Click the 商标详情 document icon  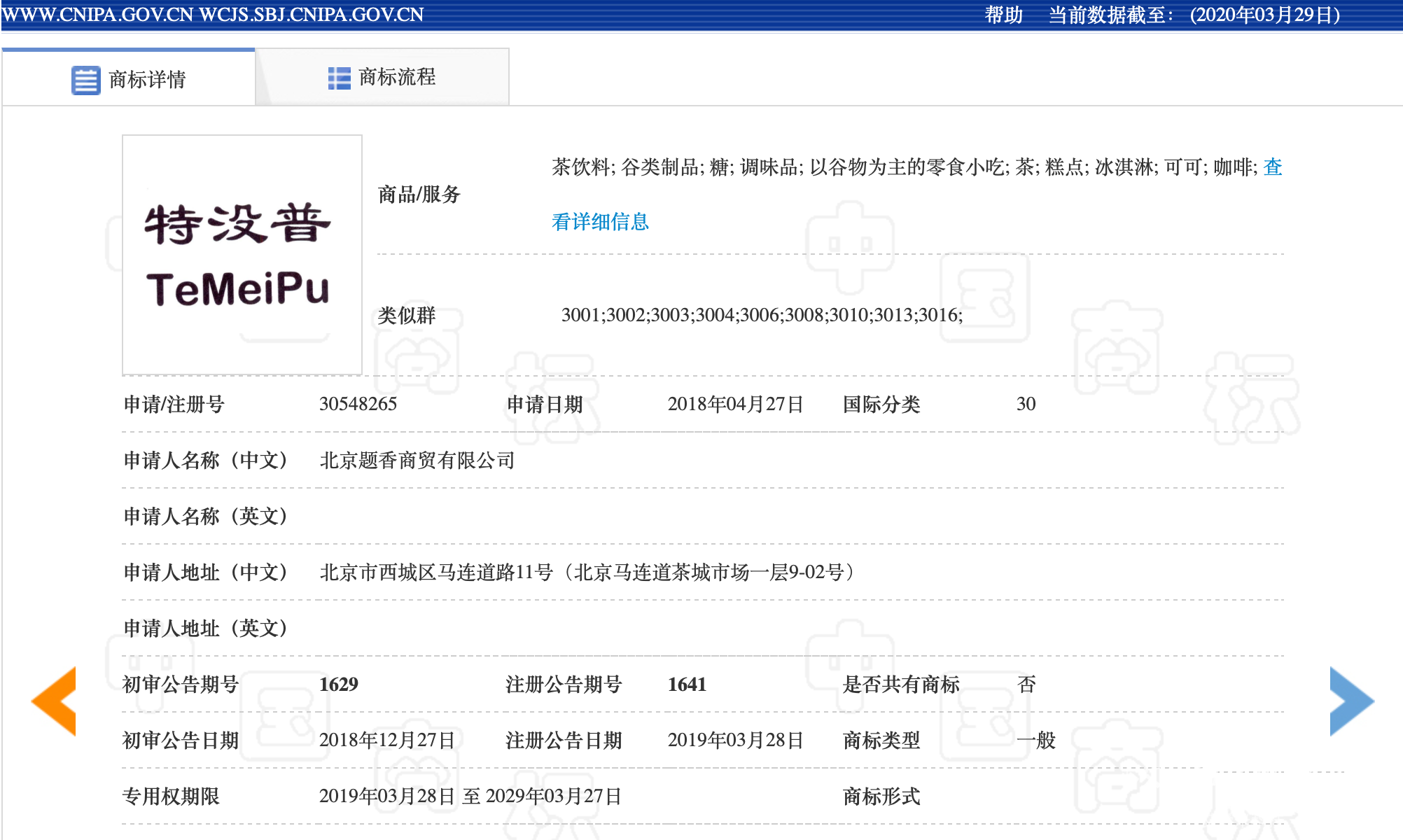pos(86,80)
